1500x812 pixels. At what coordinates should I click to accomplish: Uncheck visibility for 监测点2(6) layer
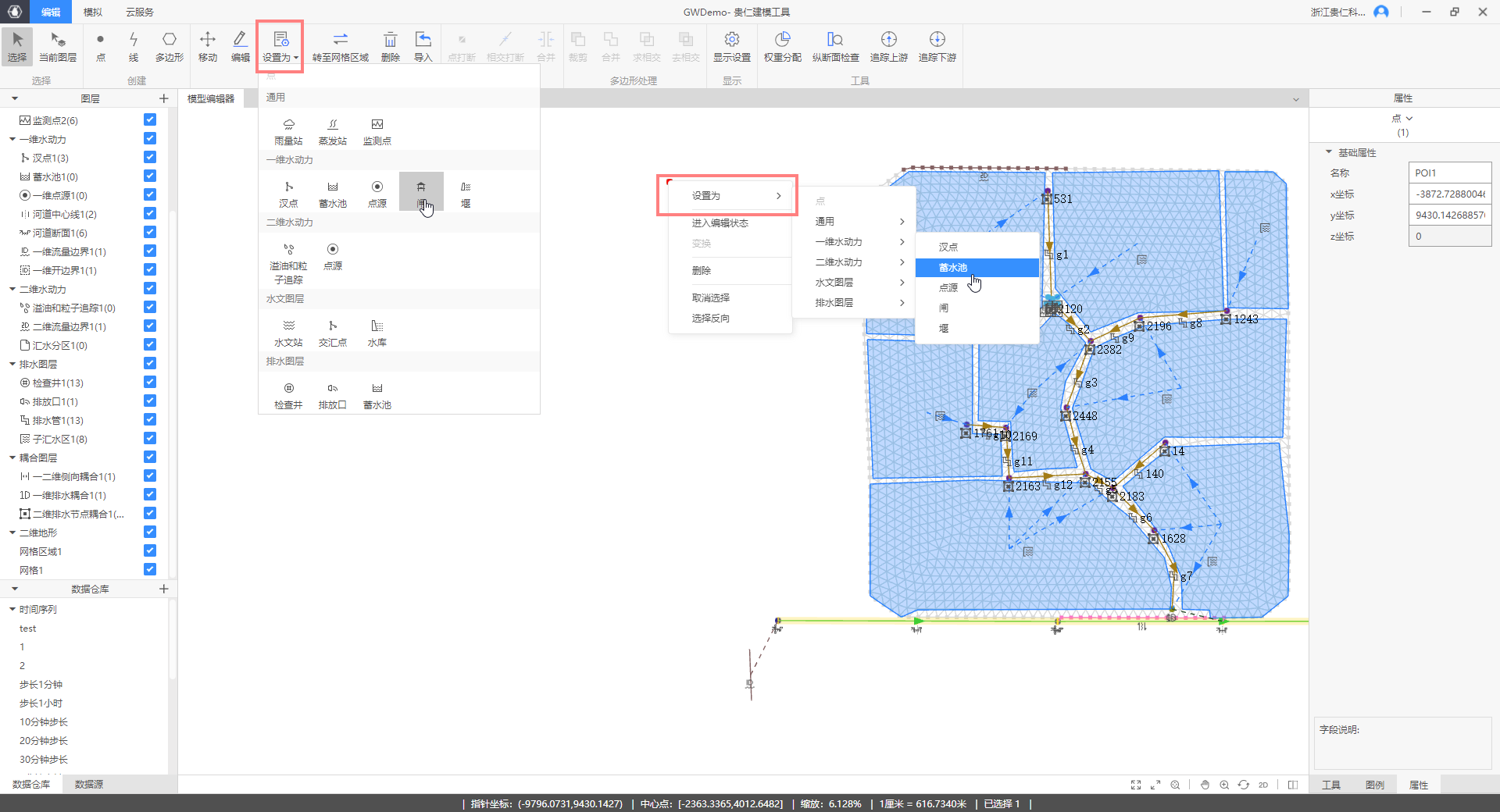tap(150, 120)
